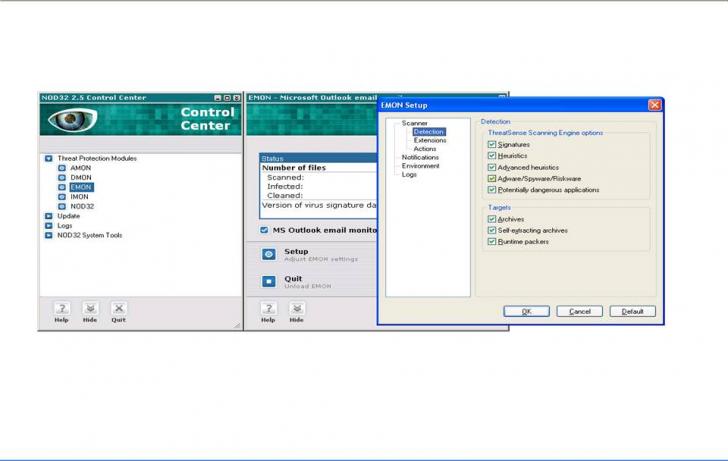Click the EMON Setup gear icon
The image size is (728, 461).
point(269,254)
